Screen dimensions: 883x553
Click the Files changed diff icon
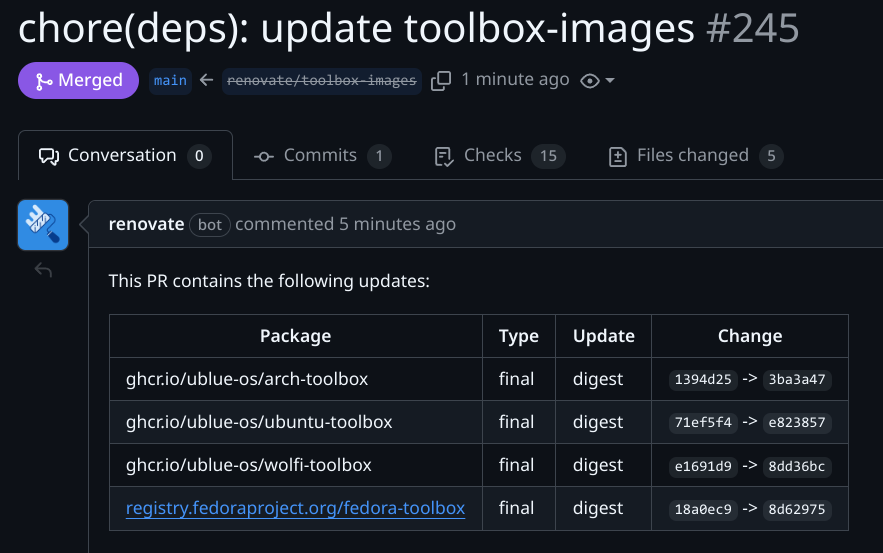click(618, 156)
